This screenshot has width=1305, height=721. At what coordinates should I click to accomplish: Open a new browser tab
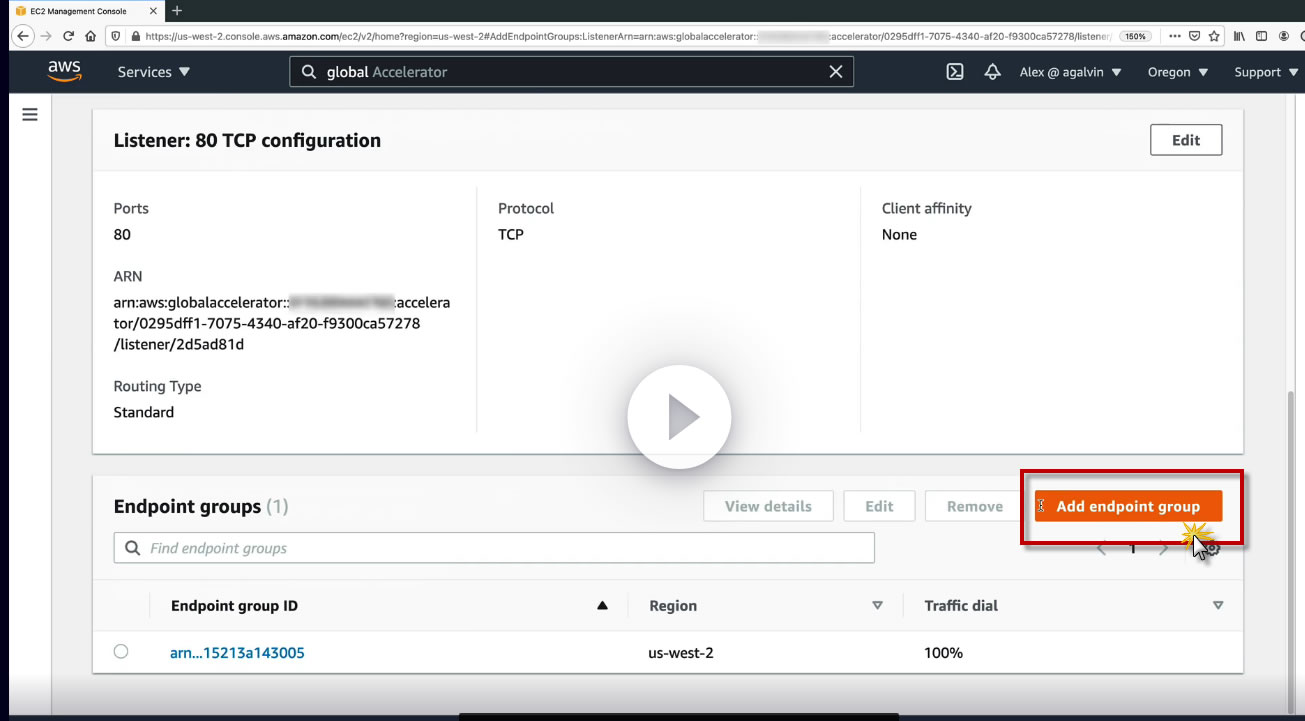[x=177, y=10]
